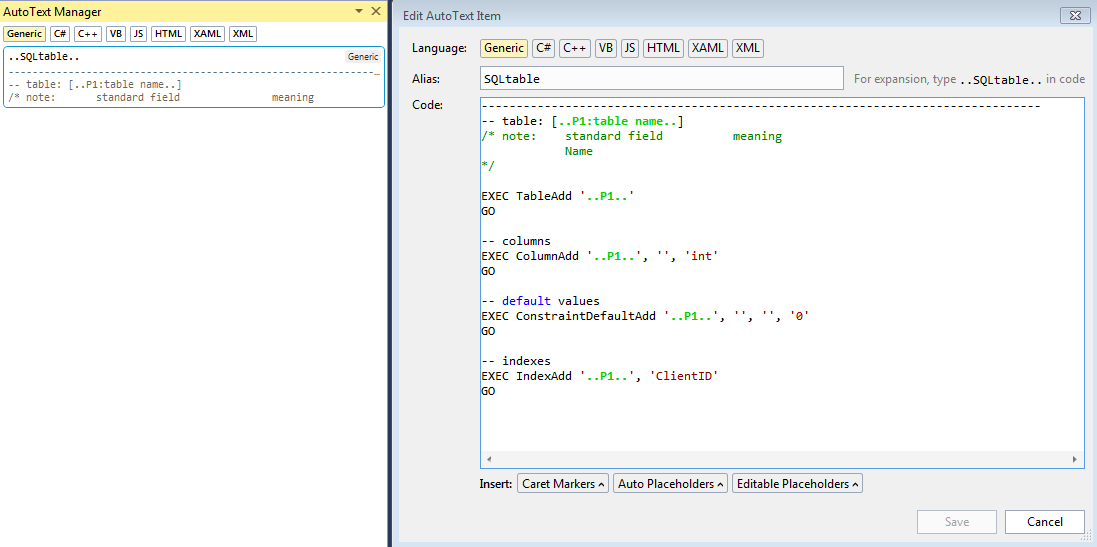Screen dimensions: 1097x547
Task: Click the EXEC IndexAdd line in code
Action: tap(600, 376)
